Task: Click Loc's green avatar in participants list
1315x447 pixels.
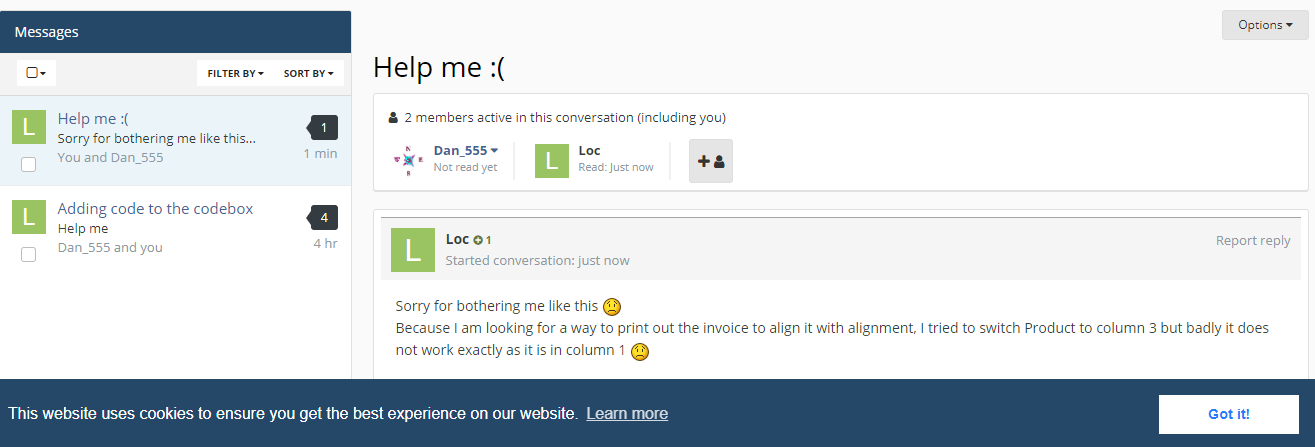Action: (x=552, y=161)
